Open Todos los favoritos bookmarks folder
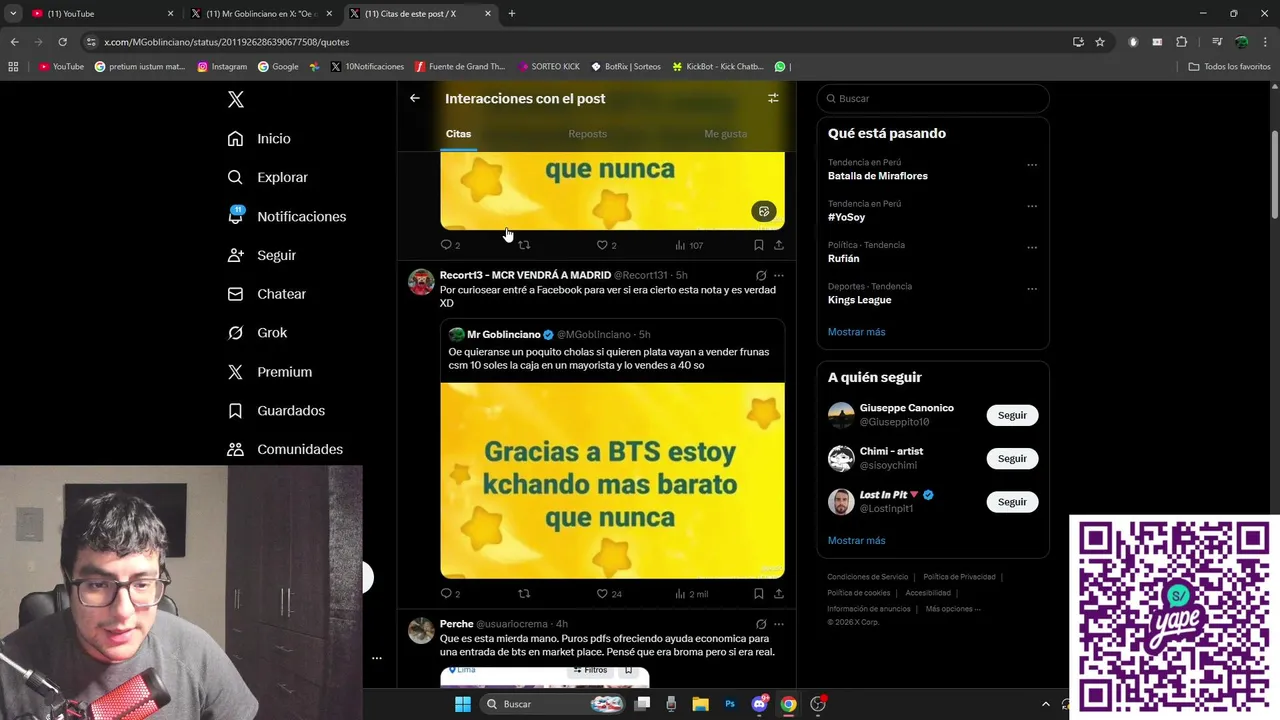 click(x=1229, y=67)
